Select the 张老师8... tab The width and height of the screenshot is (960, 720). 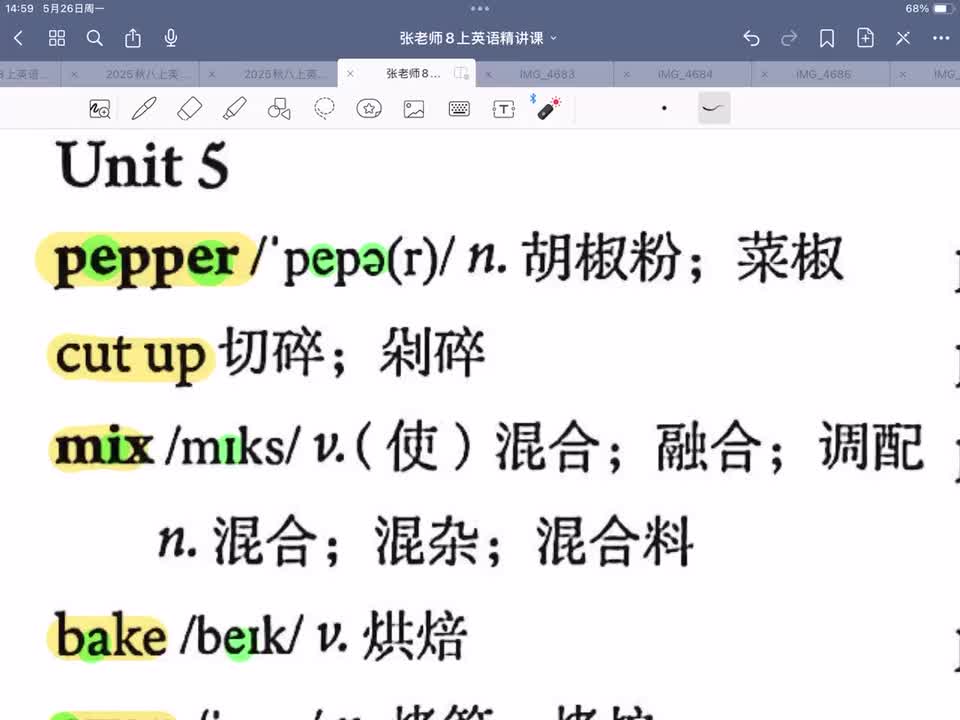pos(413,73)
